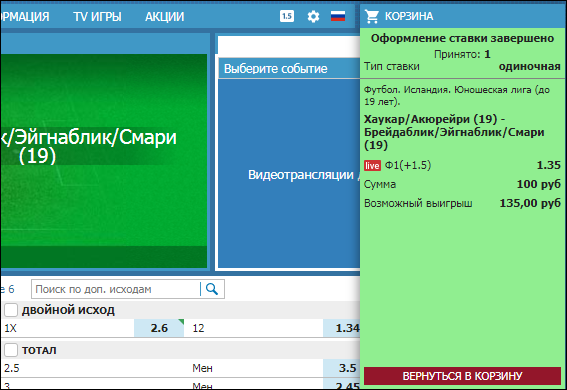This screenshot has width=567, height=390.
Task: Click the 1.35 coefficient in bet slip
Action: (549, 165)
